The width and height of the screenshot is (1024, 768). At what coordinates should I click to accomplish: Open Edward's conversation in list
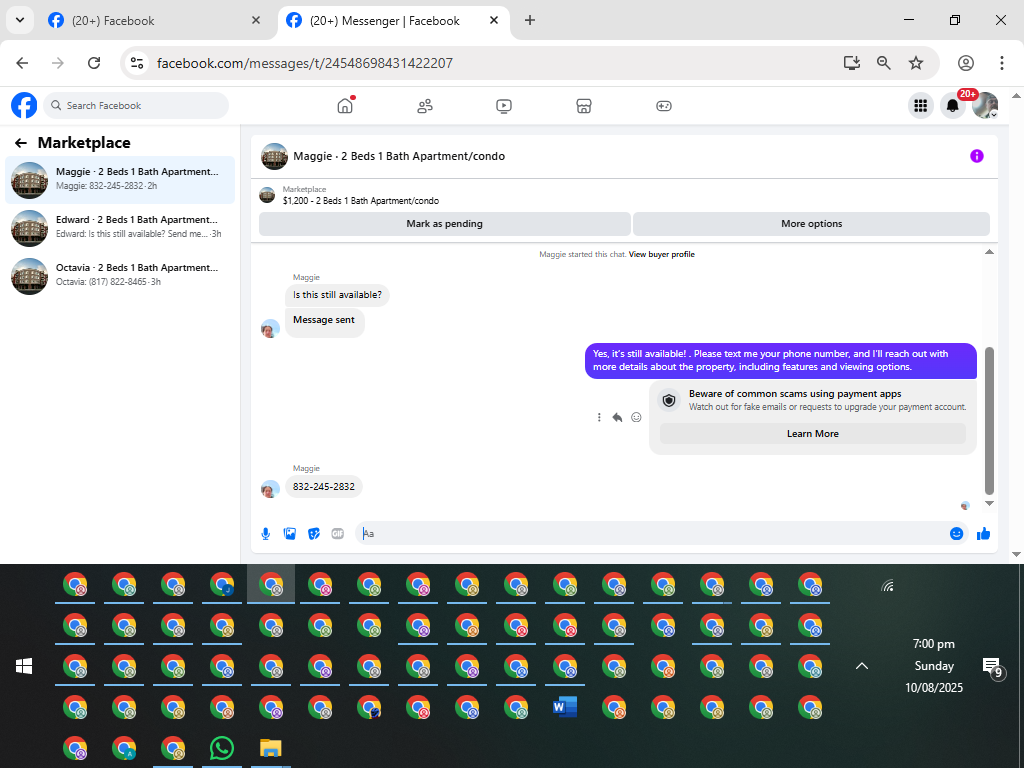pyautogui.click(x=120, y=228)
